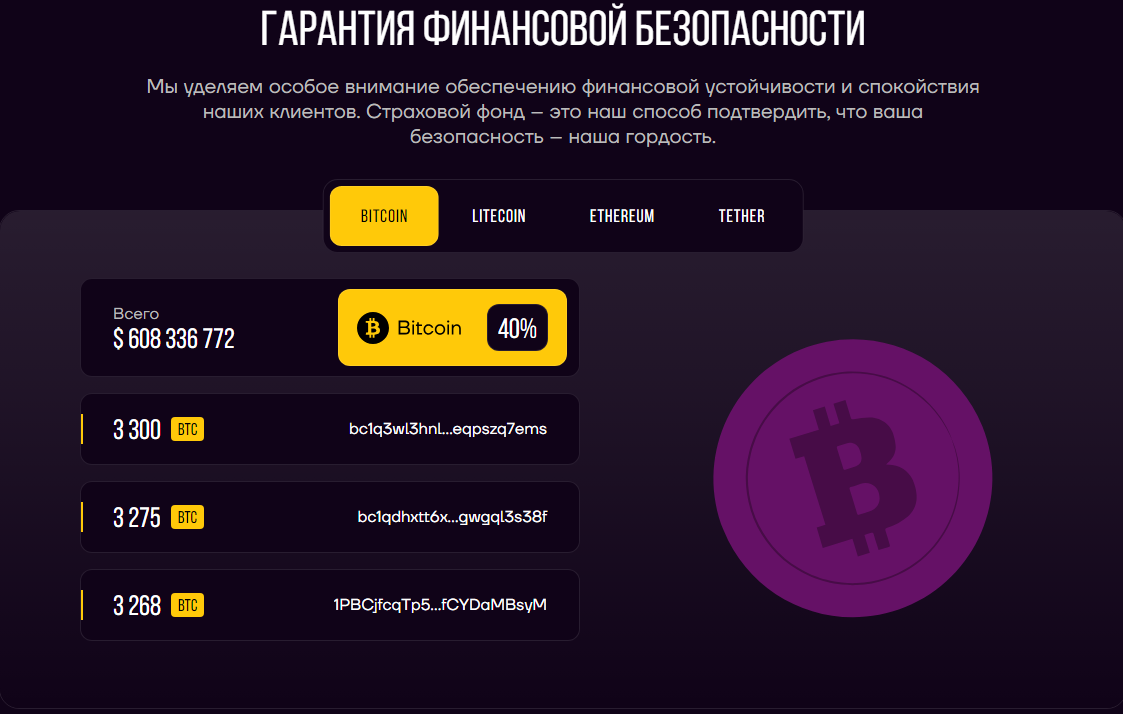Open wallet address bc1qdhxtt6x...gwgql3s38f

point(452,517)
